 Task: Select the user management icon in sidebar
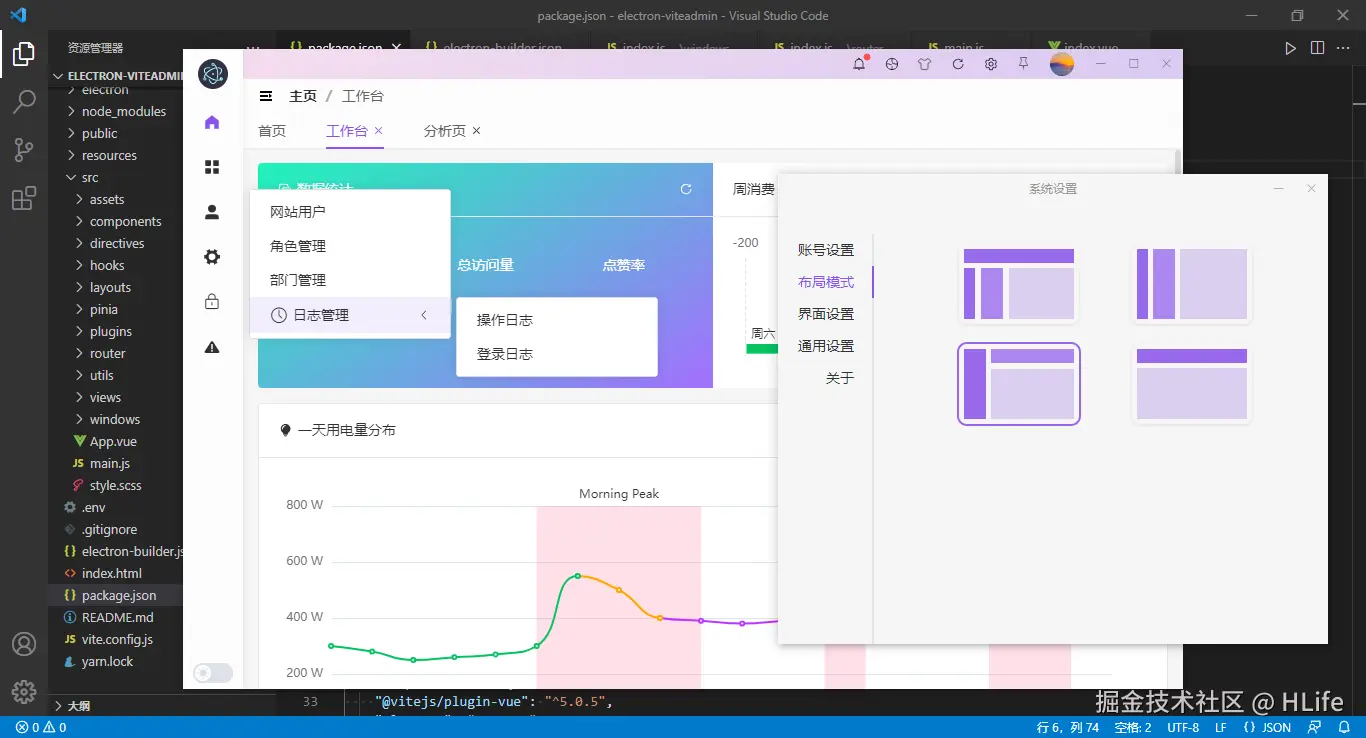click(x=212, y=212)
